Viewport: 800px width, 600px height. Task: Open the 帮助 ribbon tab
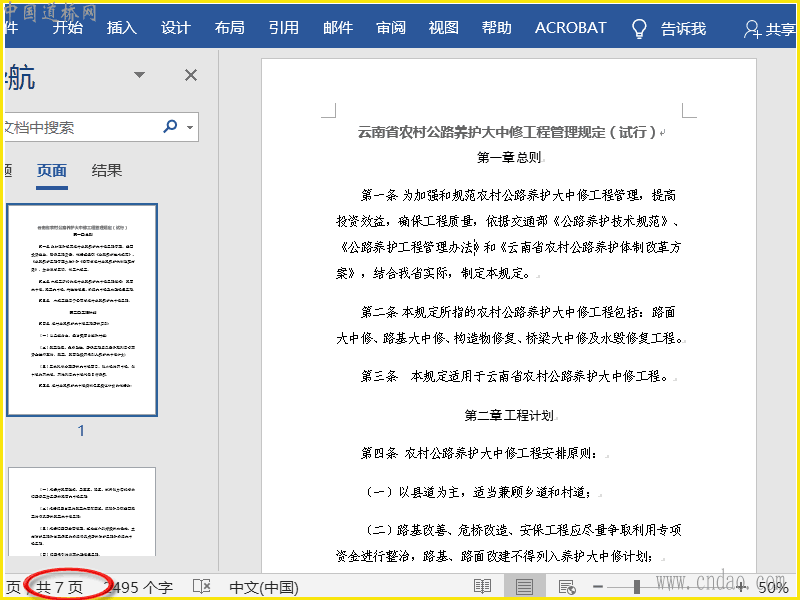(496, 28)
